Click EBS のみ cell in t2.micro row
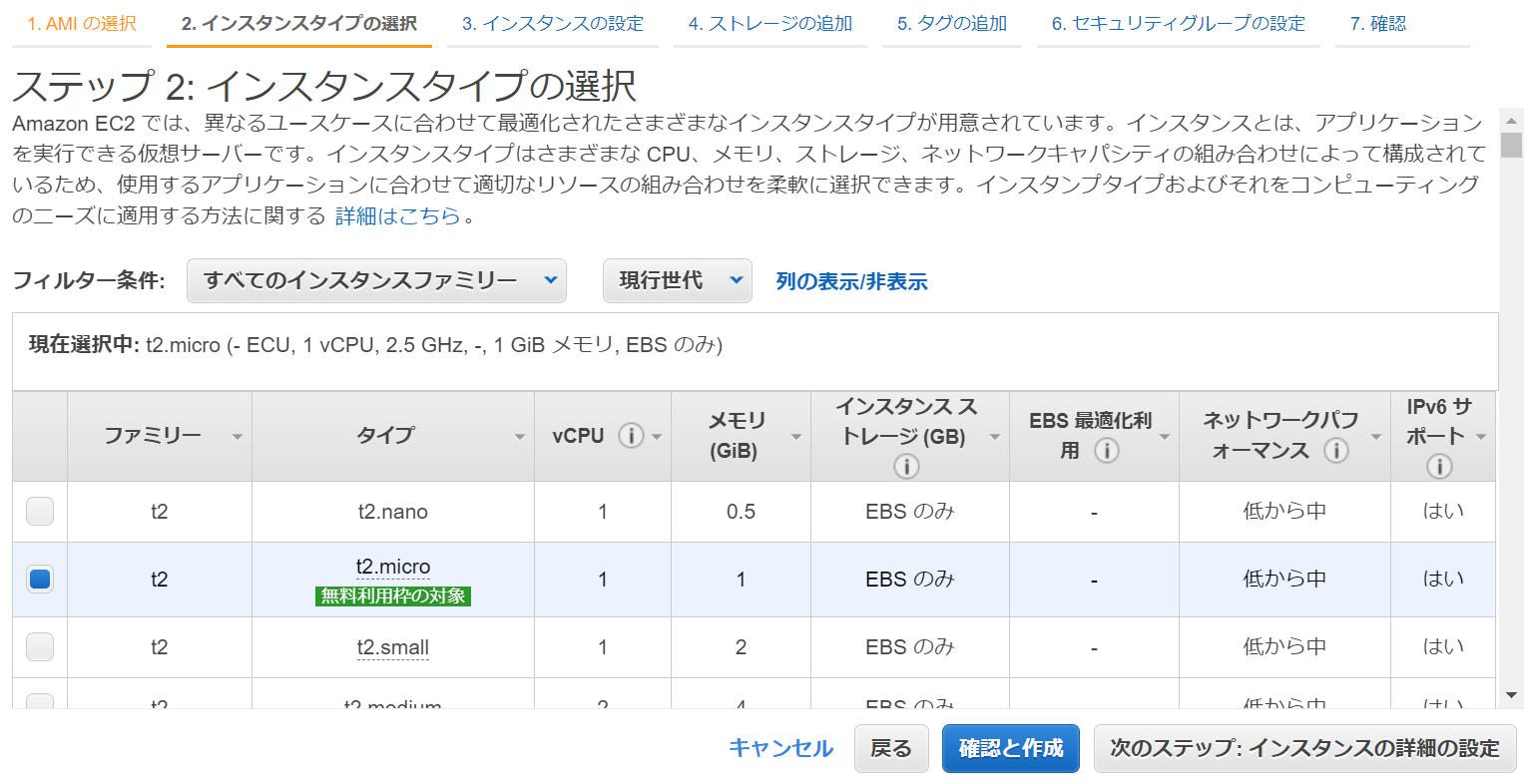This screenshot has width=1529, height=784. click(910, 579)
